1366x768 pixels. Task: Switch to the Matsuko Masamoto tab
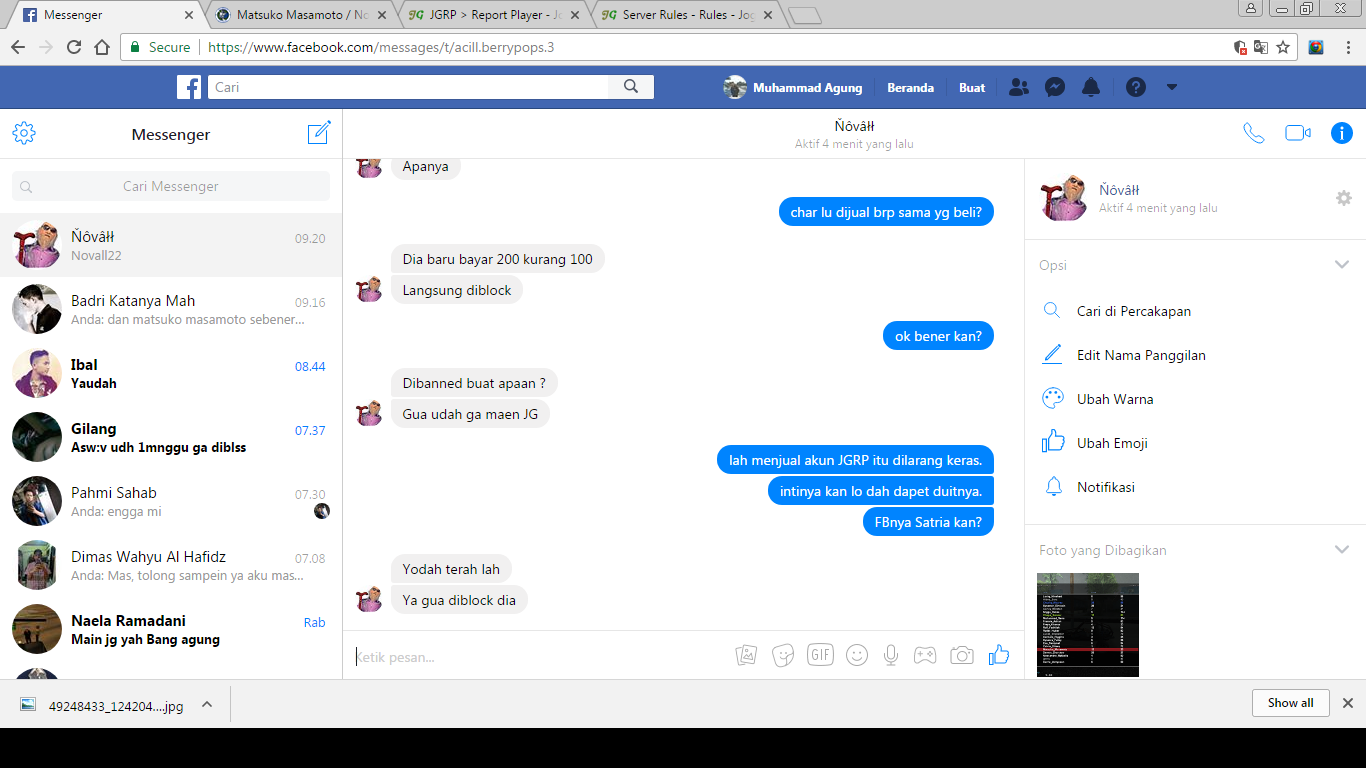tap(301, 15)
